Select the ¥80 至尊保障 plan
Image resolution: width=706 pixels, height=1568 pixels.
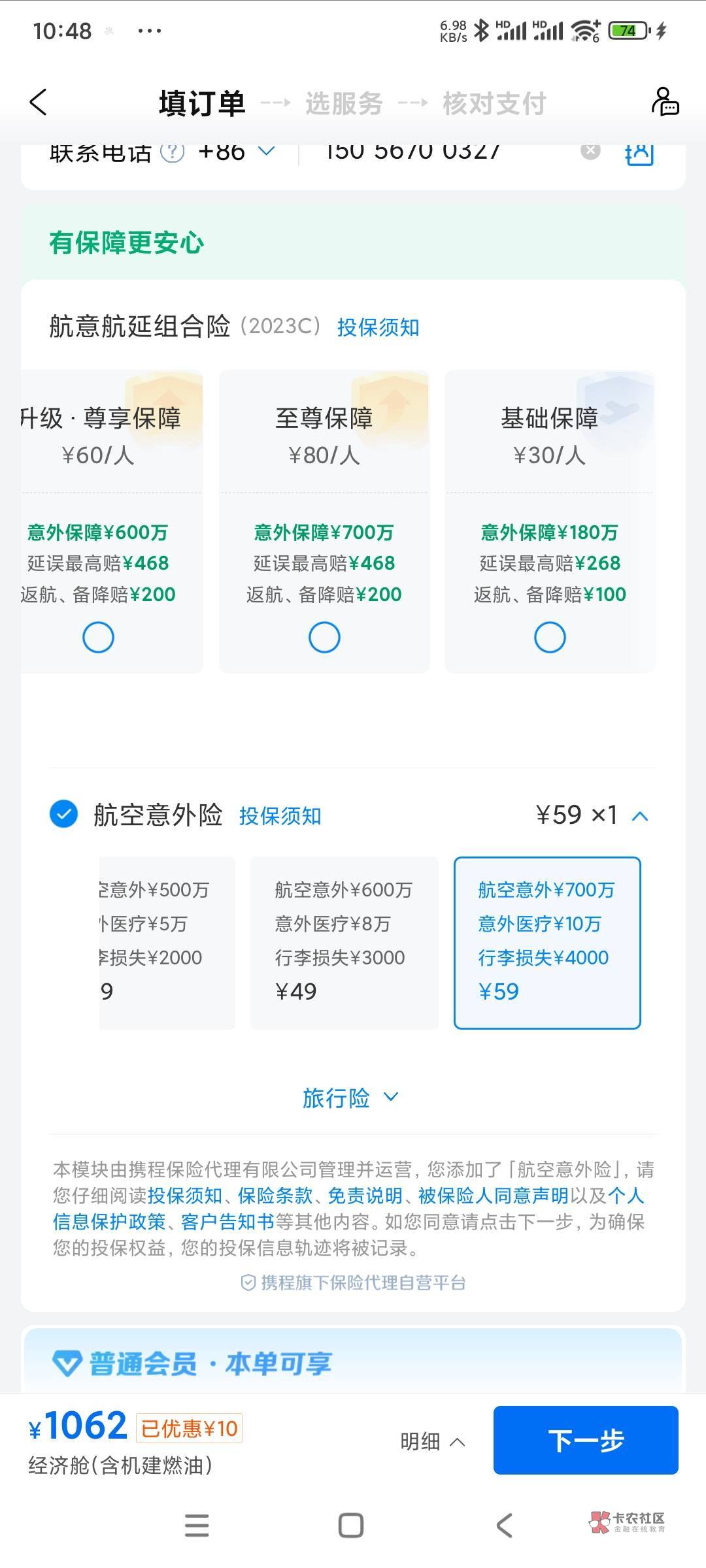[x=324, y=637]
